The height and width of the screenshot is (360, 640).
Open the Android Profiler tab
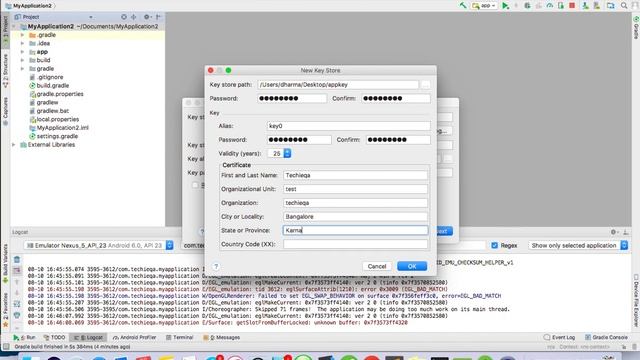(x=134, y=338)
